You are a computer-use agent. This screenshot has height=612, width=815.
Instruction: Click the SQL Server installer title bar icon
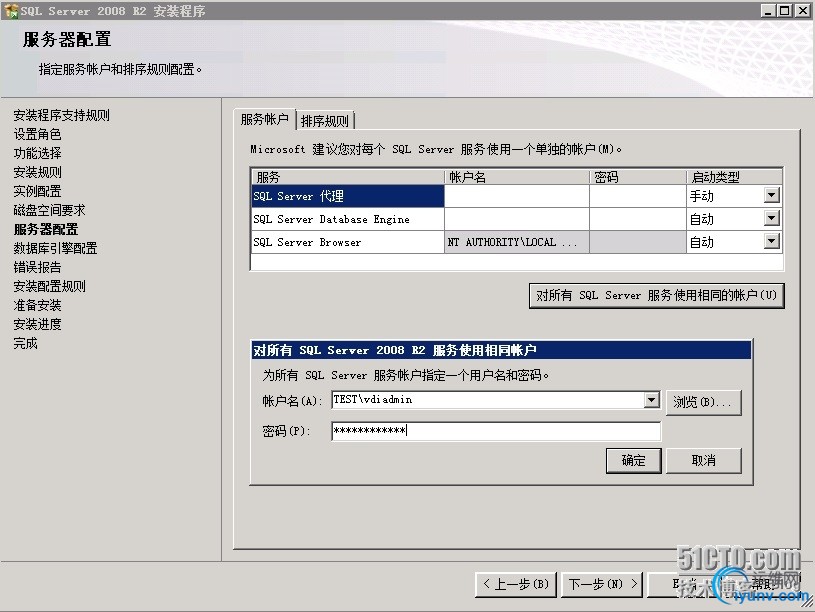pos(10,10)
